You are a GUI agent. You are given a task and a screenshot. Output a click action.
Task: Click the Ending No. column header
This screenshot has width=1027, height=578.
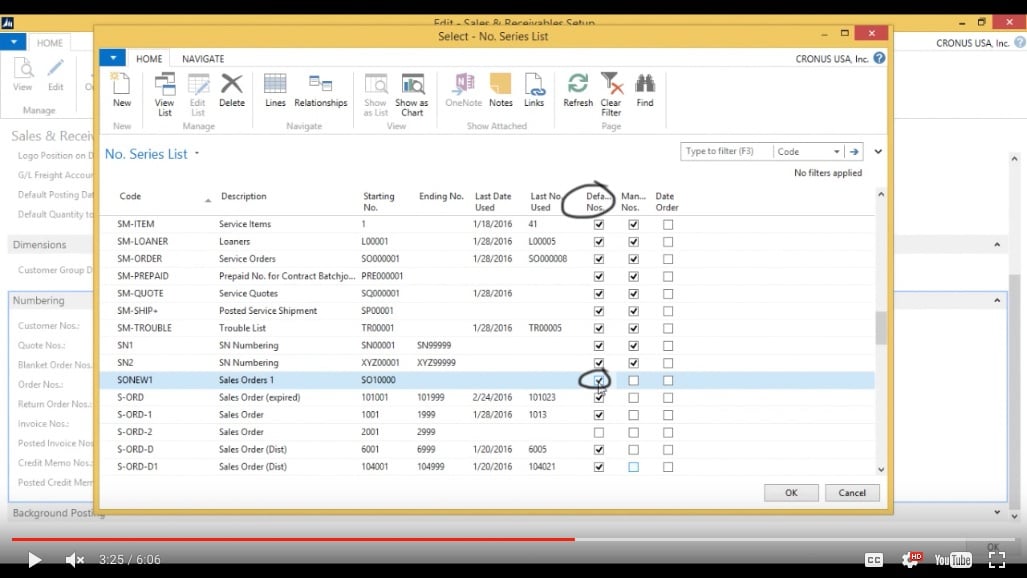pos(441,196)
